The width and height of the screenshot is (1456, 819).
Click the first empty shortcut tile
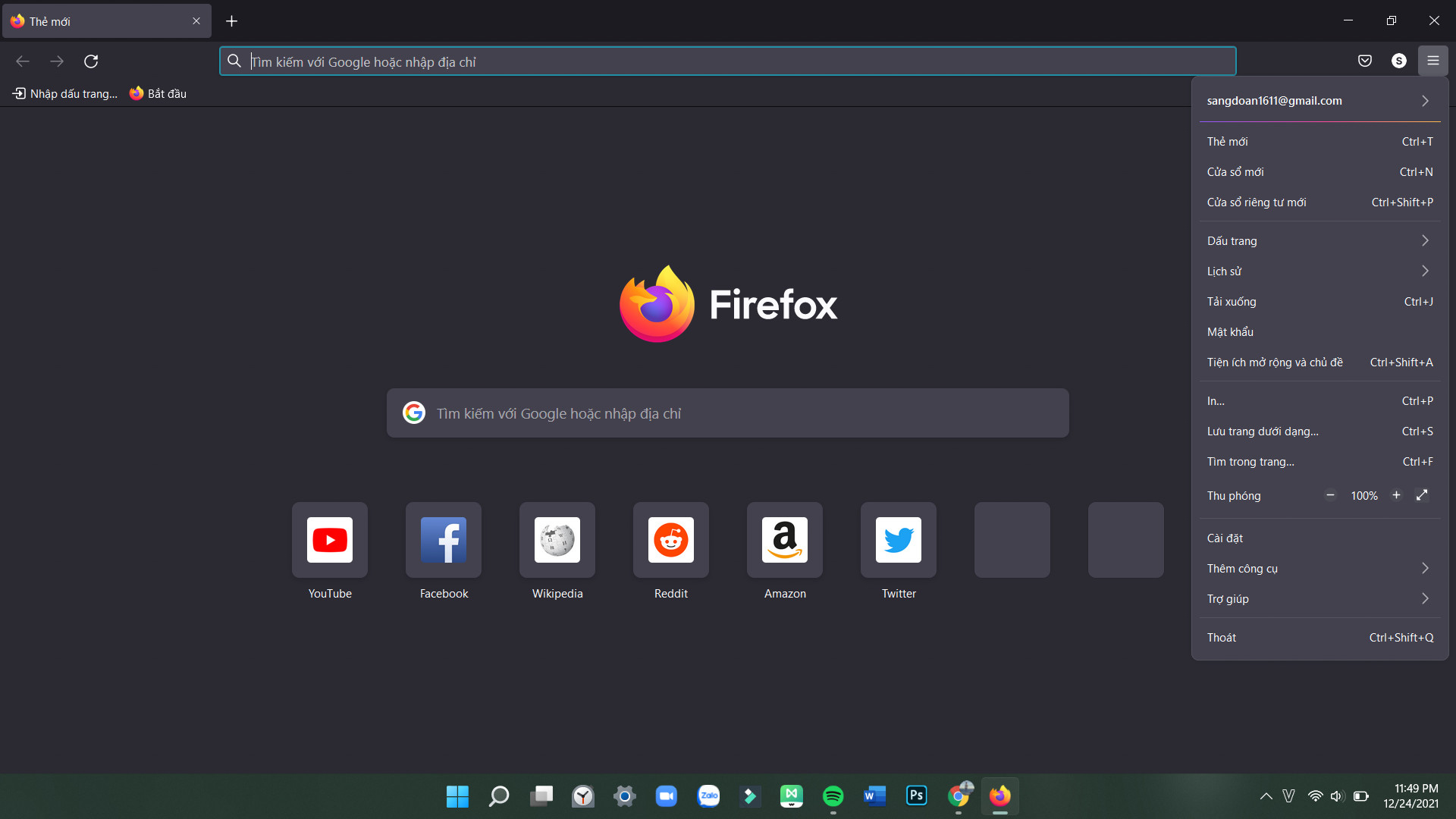[1012, 540]
